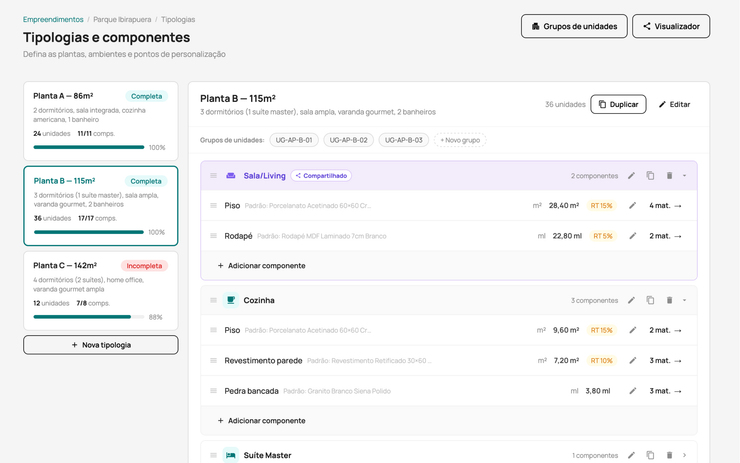Click RT 5% tag on Rodapé

point(603,236)
